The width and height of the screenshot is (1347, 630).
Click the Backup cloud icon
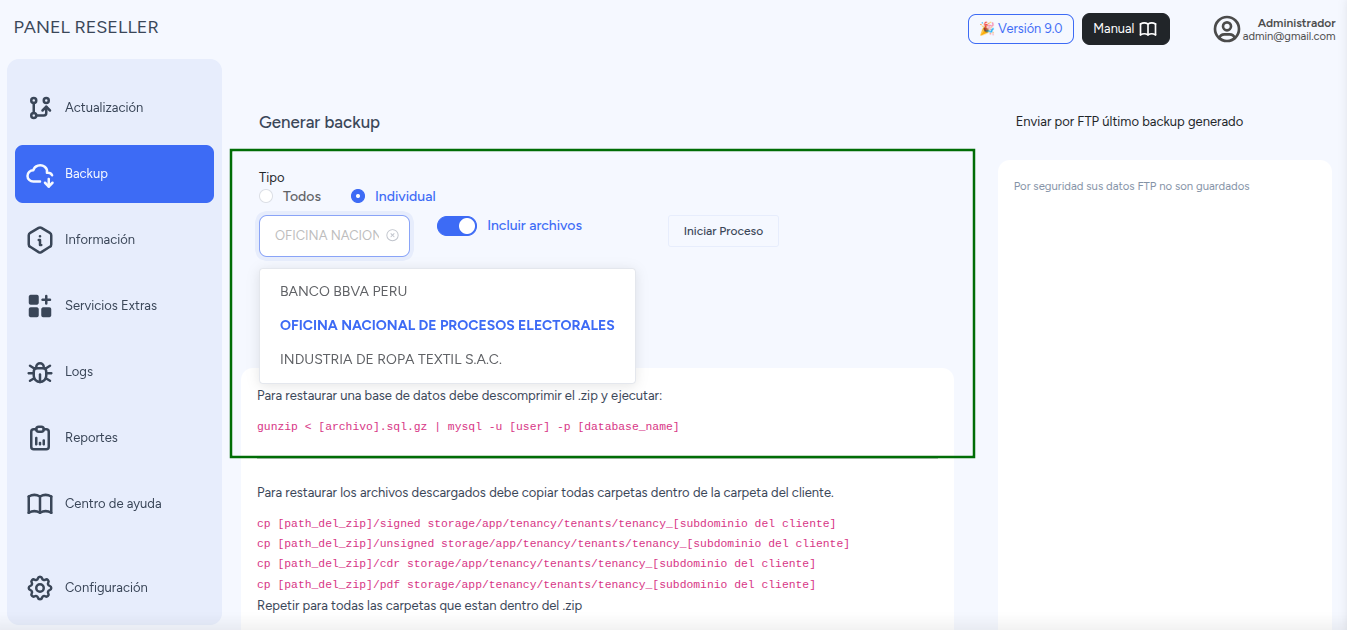40,174
